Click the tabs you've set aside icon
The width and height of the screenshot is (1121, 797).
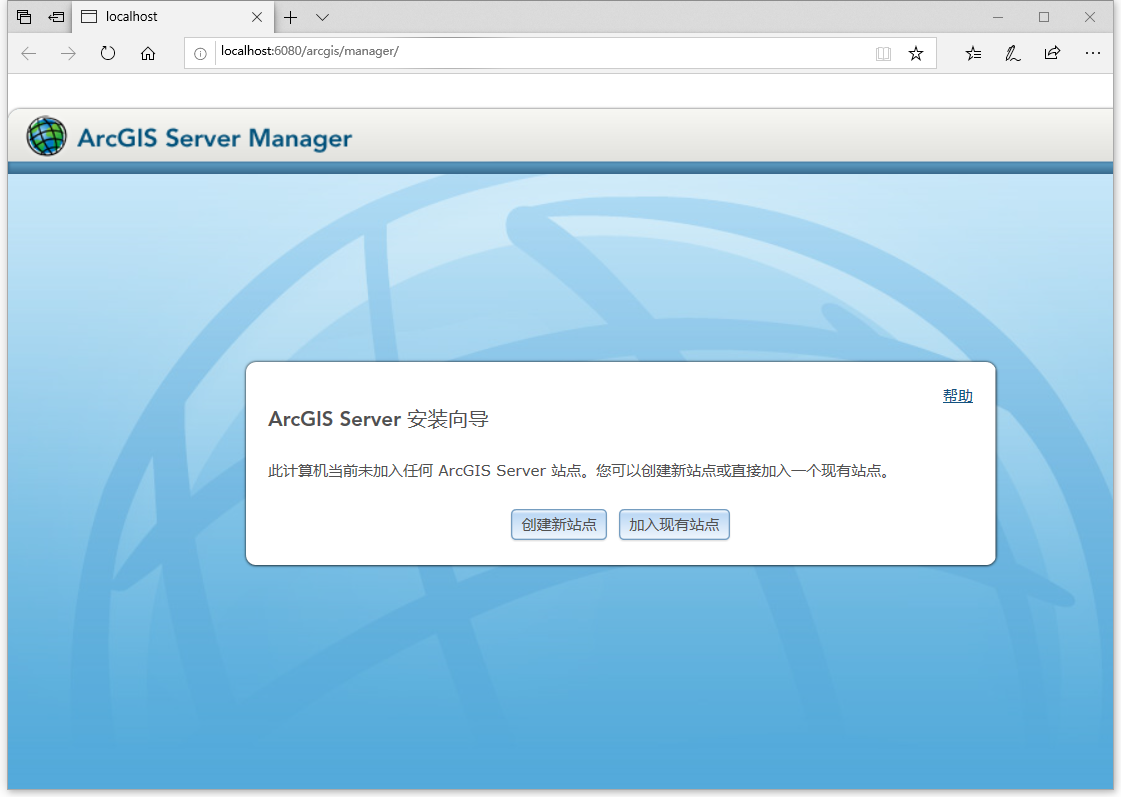tap(24, 17)
